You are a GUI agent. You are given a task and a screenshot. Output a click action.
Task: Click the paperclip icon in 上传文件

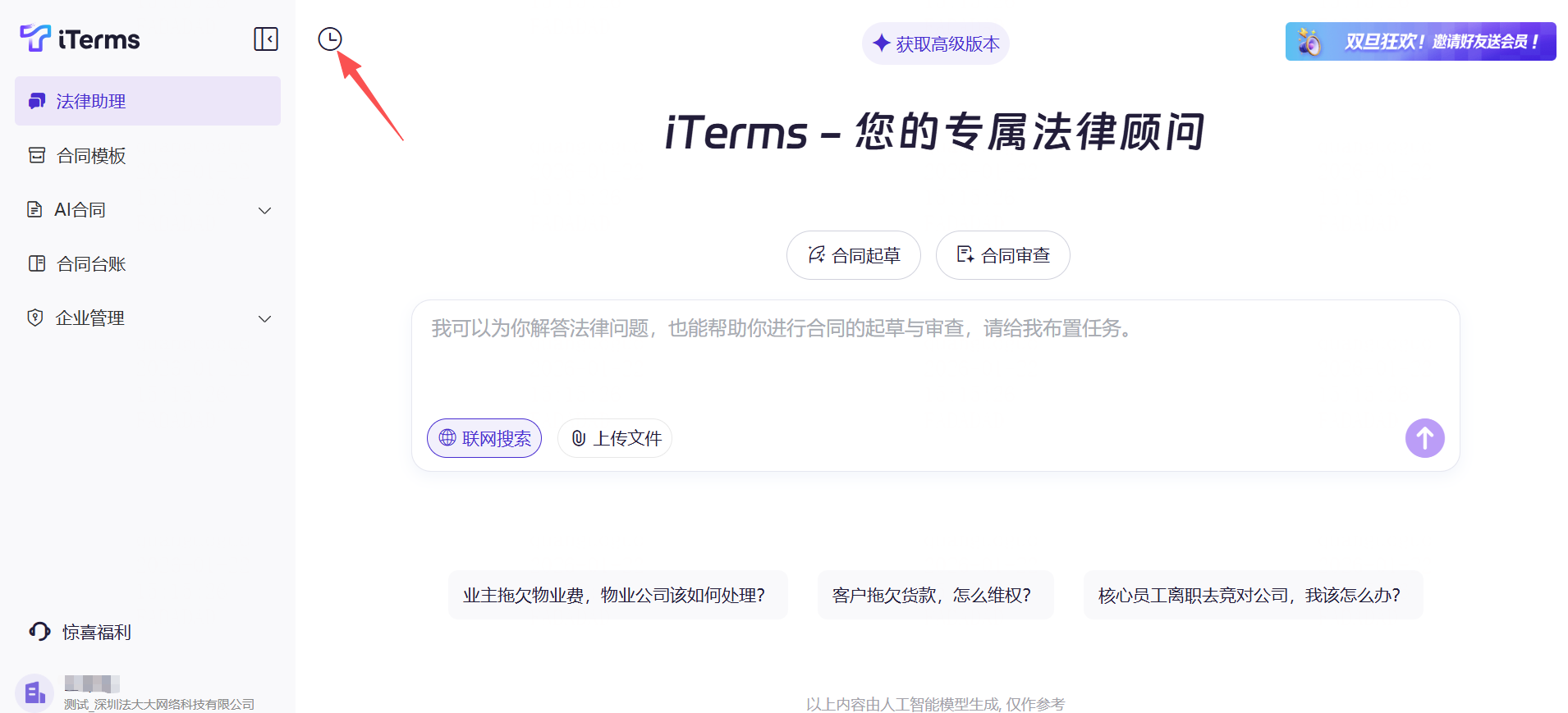tap(579, 438)
